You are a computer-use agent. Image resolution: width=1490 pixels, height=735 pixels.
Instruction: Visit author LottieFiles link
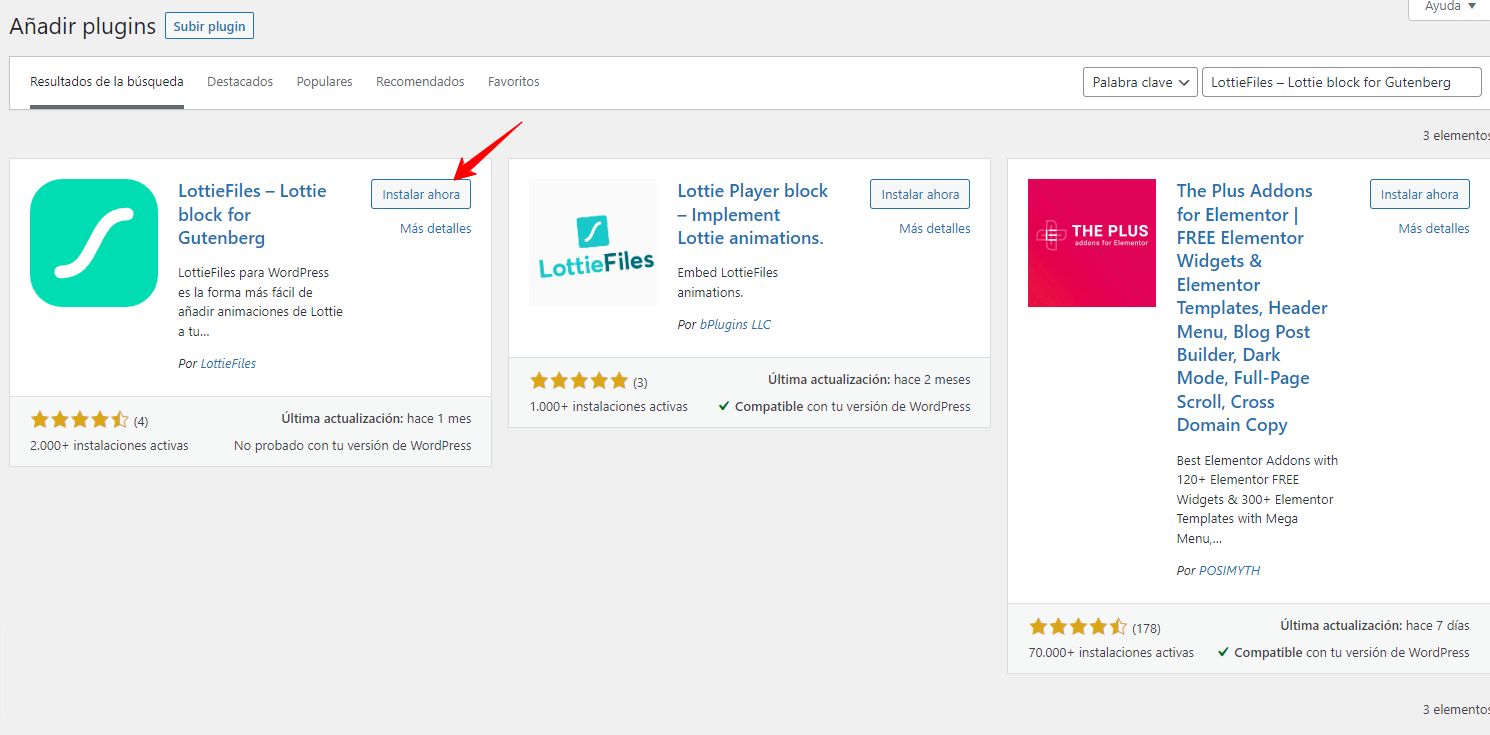pyautogui.click(x=228, y=364)
